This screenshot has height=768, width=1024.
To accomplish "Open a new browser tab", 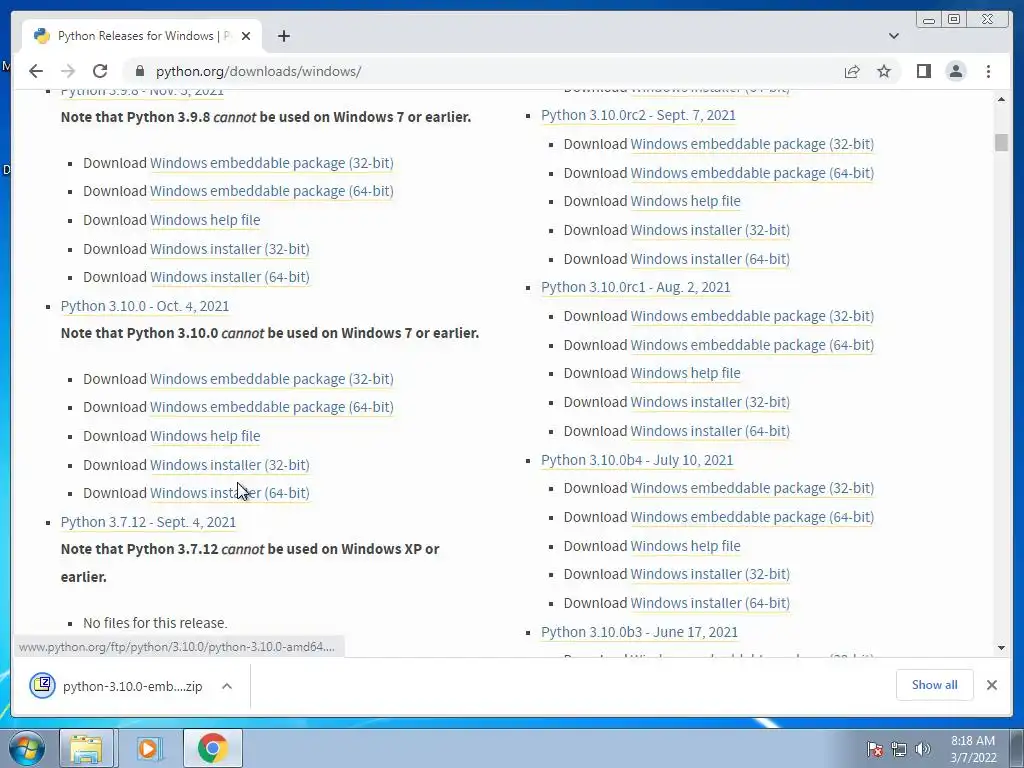I will (283, 36).
